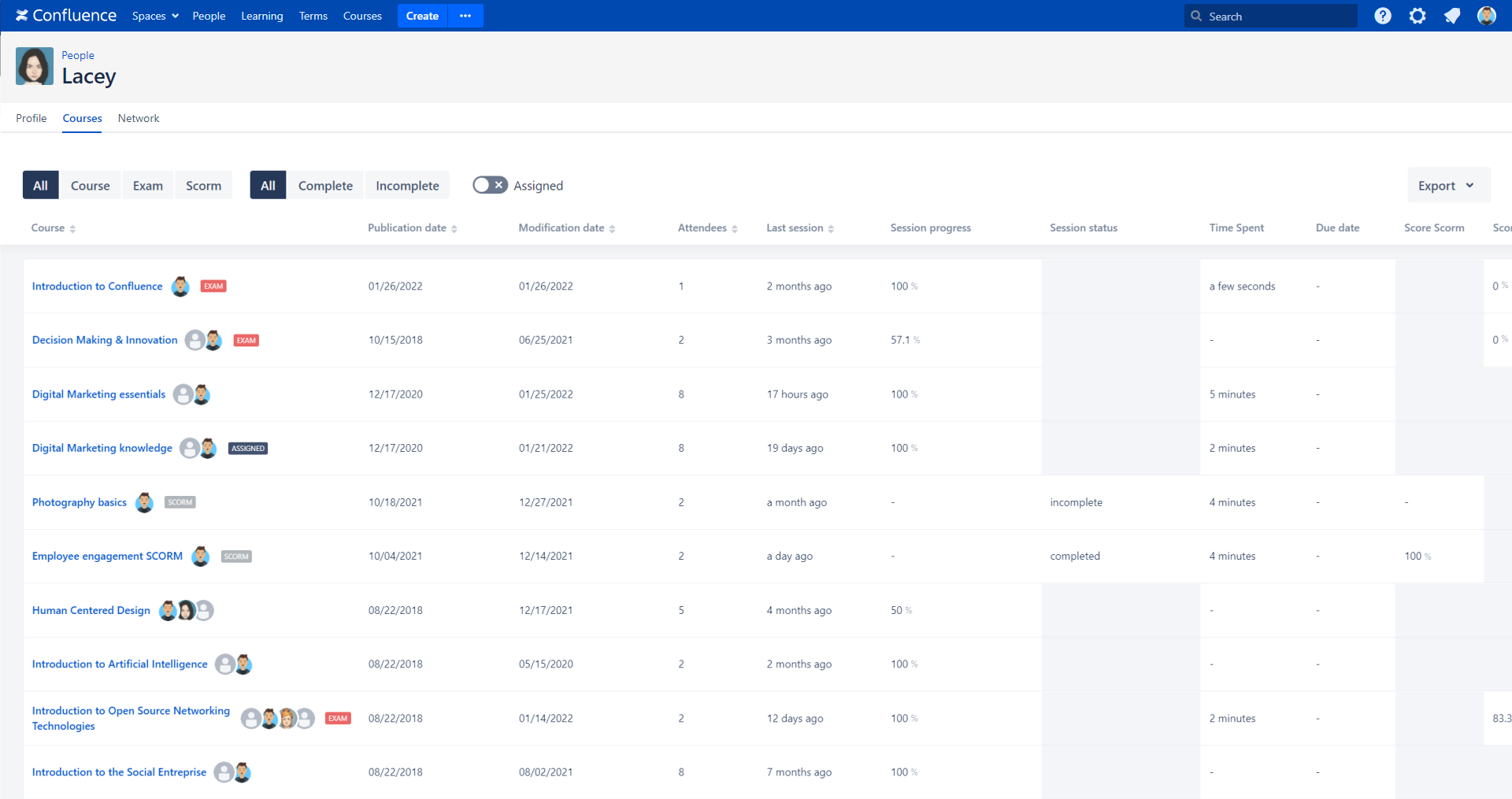Click the avatars beside Introduction to Artificial Intelligence
The width and height of the screenshot is (1512, 799).
click(234, 664)
